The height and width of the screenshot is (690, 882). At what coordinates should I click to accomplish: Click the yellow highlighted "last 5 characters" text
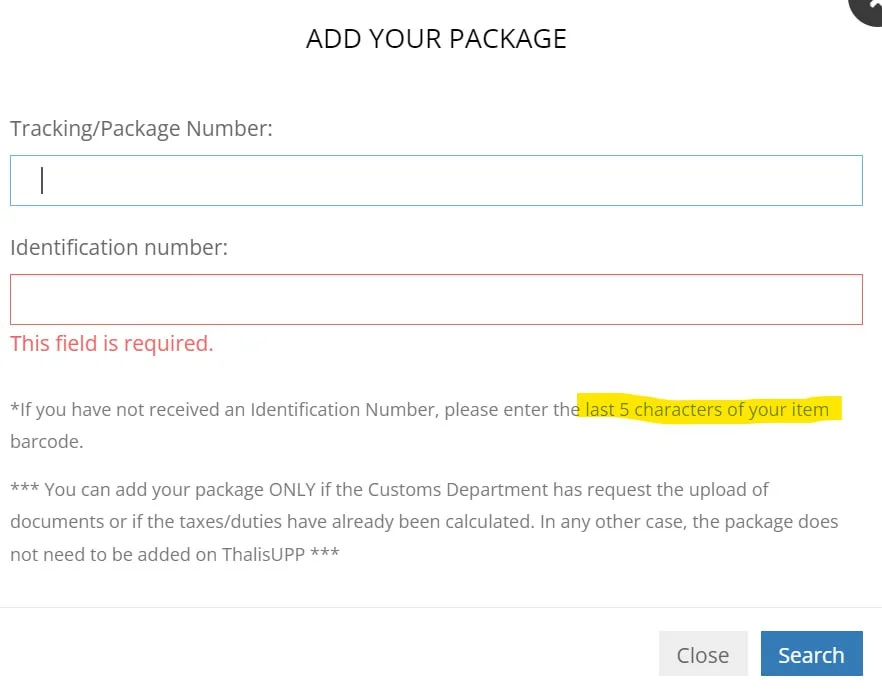point(706,409)
